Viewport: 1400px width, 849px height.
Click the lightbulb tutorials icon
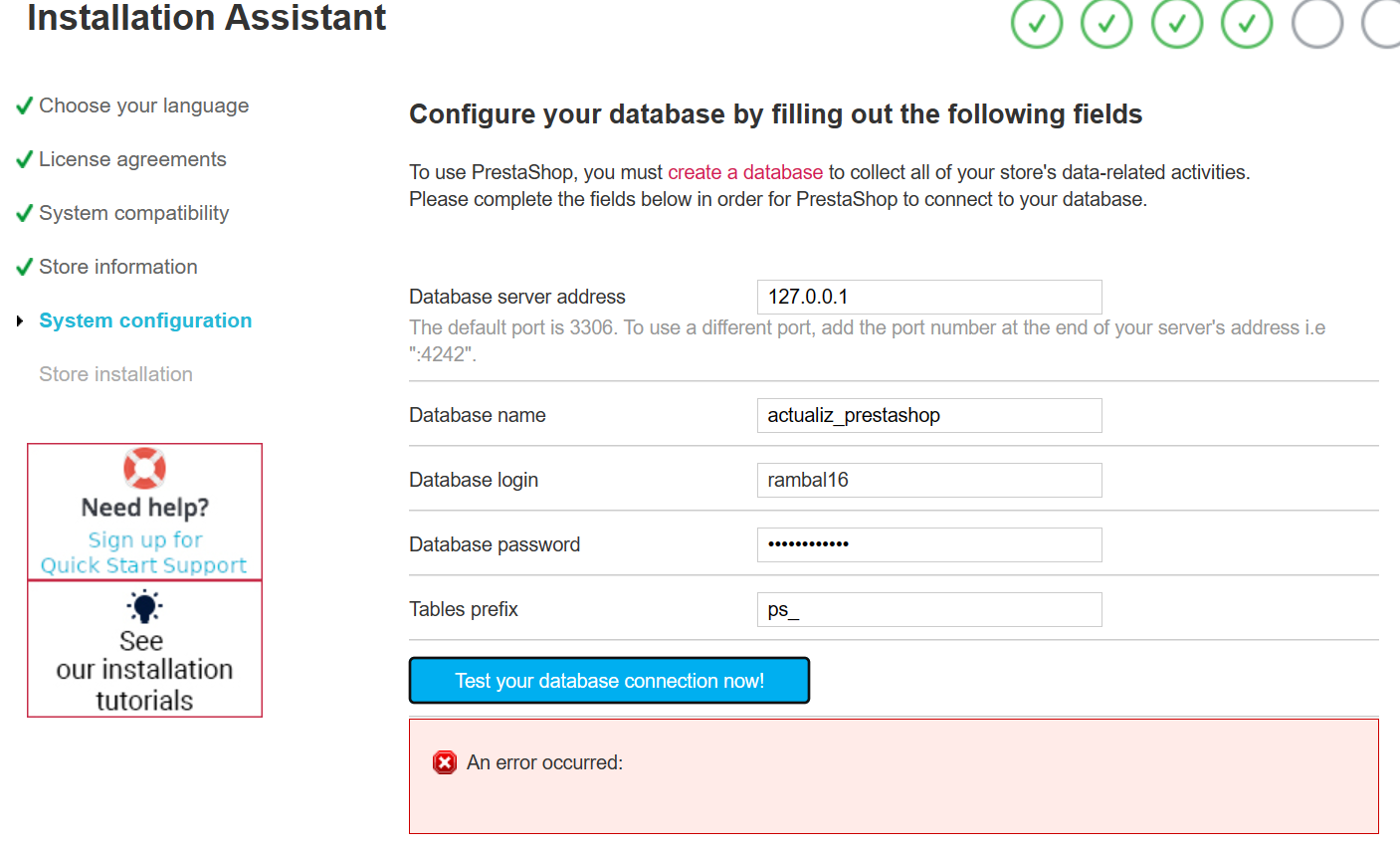[x=144, y=606]
